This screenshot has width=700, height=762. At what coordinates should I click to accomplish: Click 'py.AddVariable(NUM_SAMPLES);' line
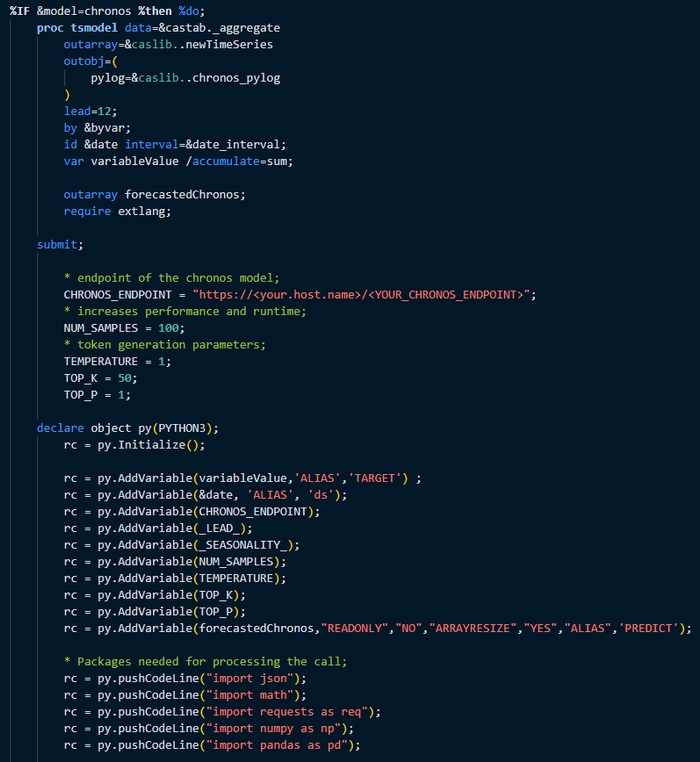tap(175, 562)
